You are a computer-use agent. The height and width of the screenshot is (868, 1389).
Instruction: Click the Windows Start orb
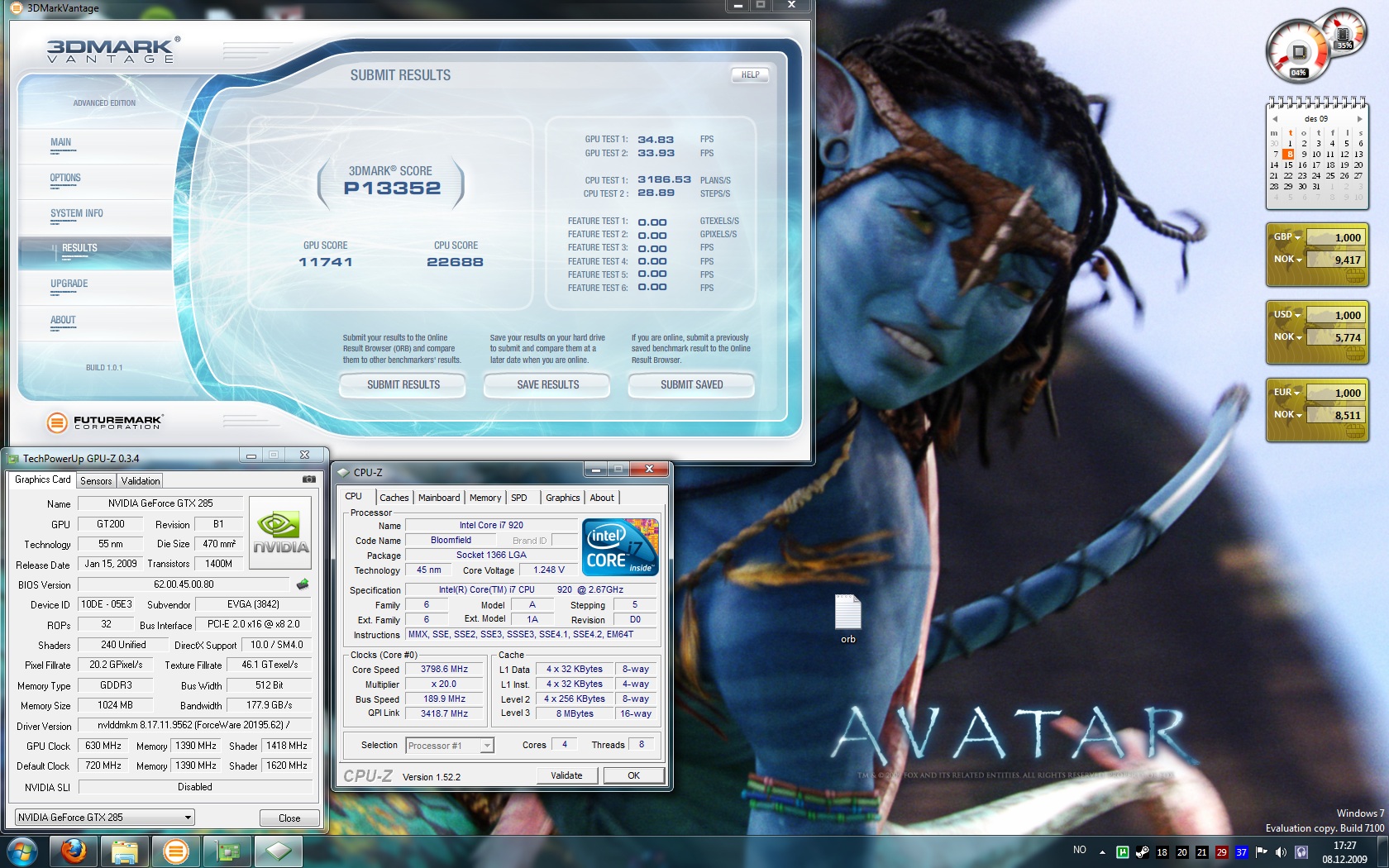pyautogui.click(x=22, y=851)
